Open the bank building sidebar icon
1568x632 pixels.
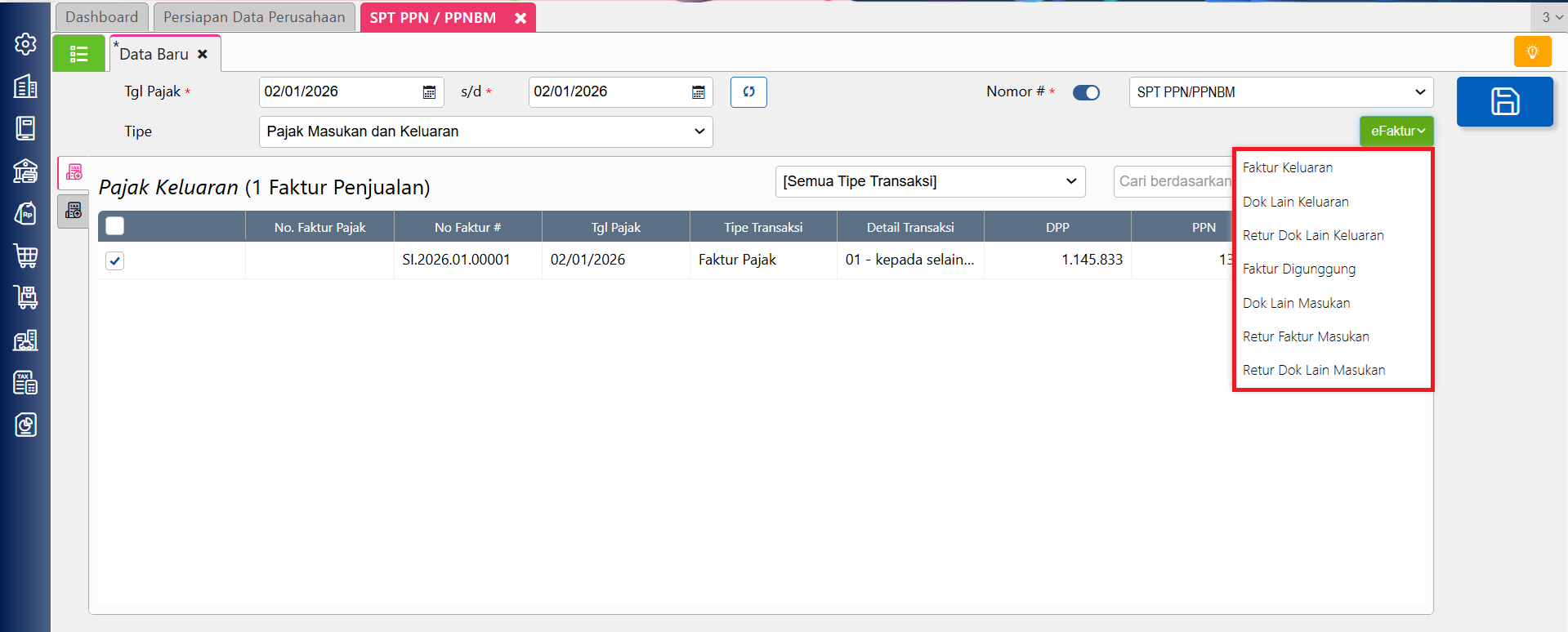(x=25, y=171)
